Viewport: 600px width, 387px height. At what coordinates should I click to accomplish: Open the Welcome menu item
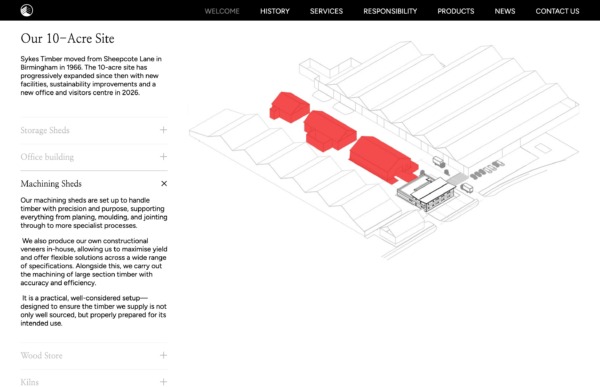pos(222,11)
